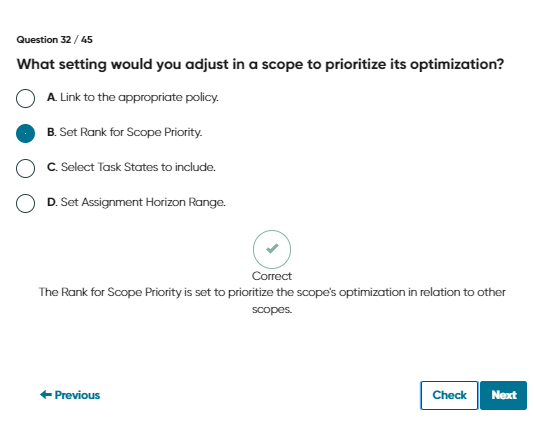Screen dimensions: 534x422
Task: Advance with the Next button
Action: coord(504,395)
